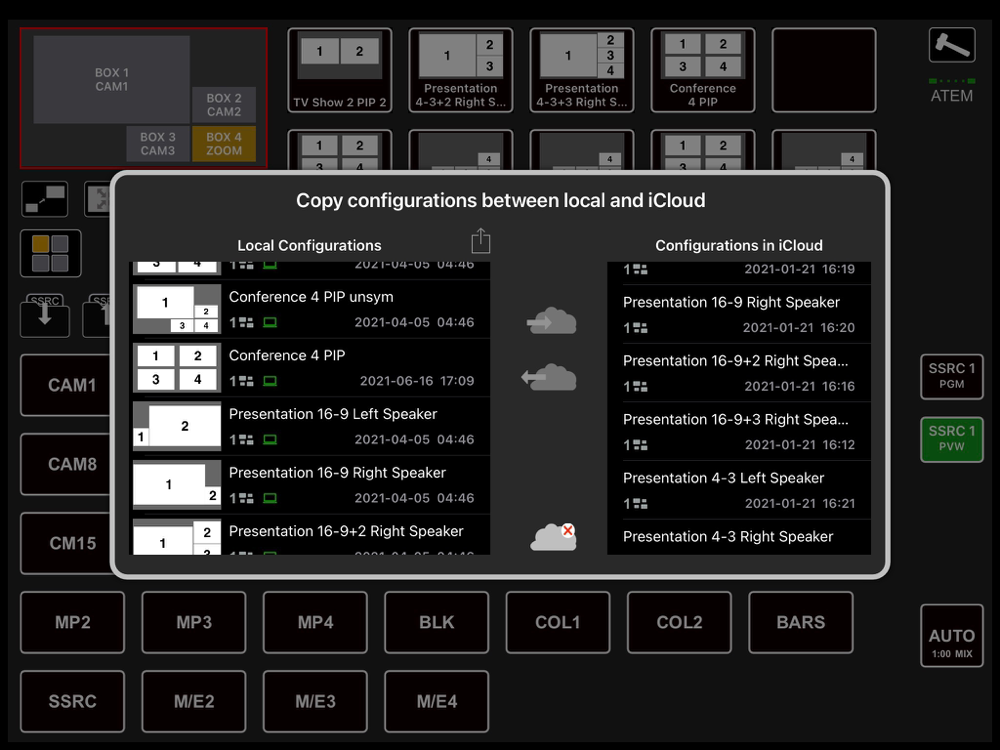Image resolution: width=1000 pixels, height=750 pixels.
Task: Select M/E4 source button
Action: pyautogui.click(x=437, y=702)
